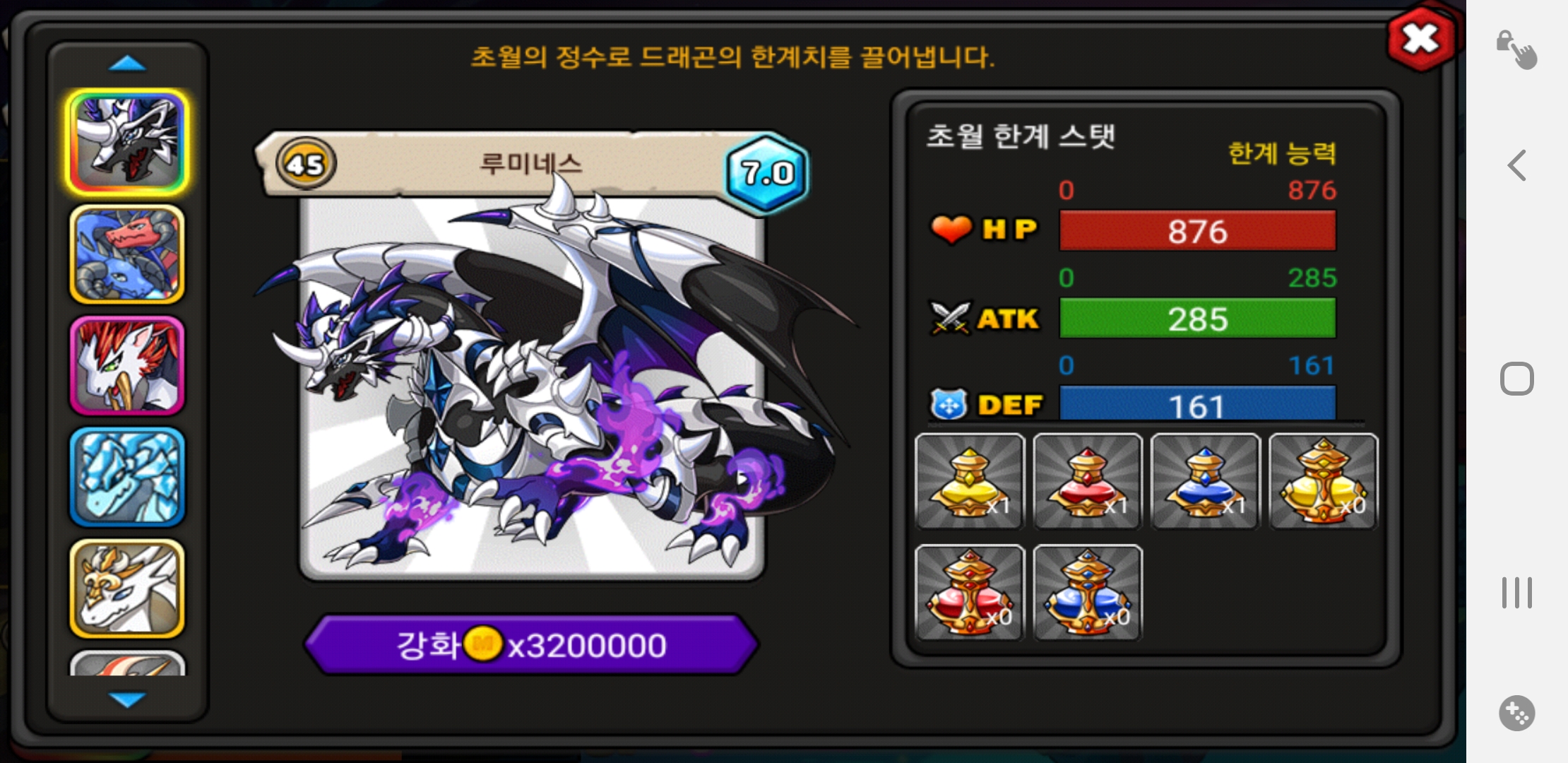
Task: Tap the touch-lock icon in side panel
Action: [x=1516, y=49]
